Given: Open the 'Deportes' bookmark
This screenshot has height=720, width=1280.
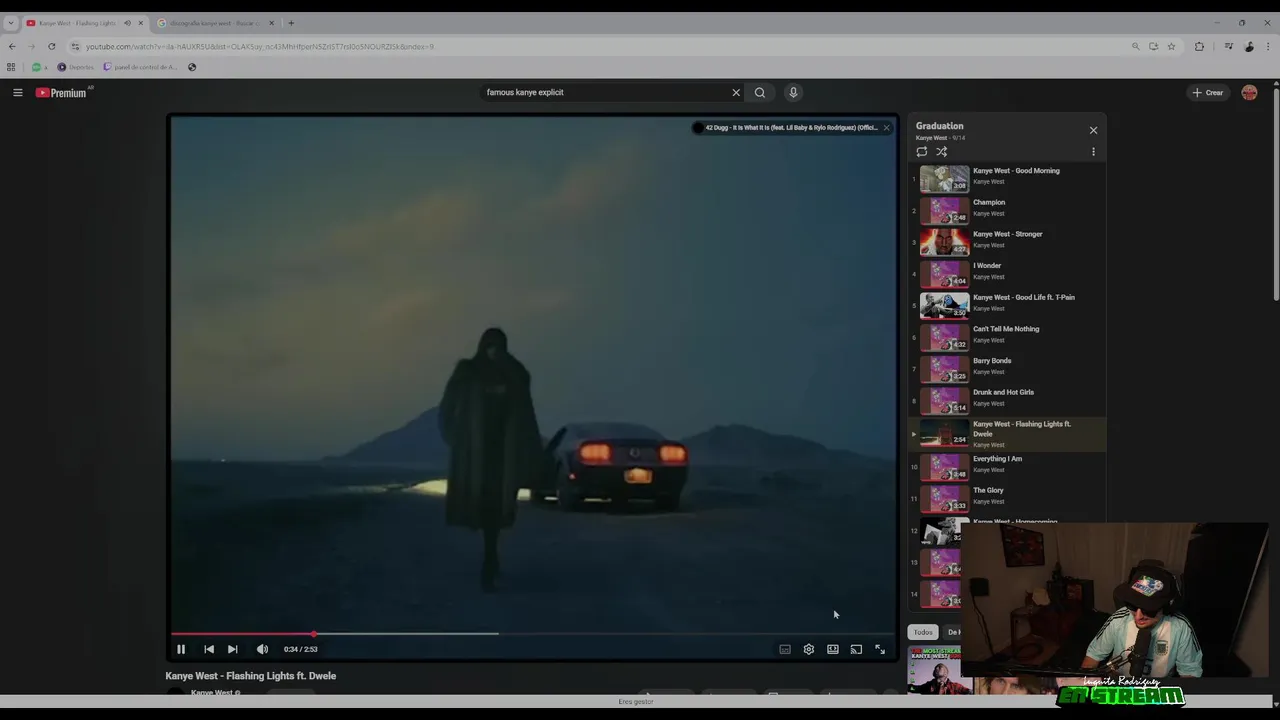Looking at the screenshot, I should [x=75, y=67].
